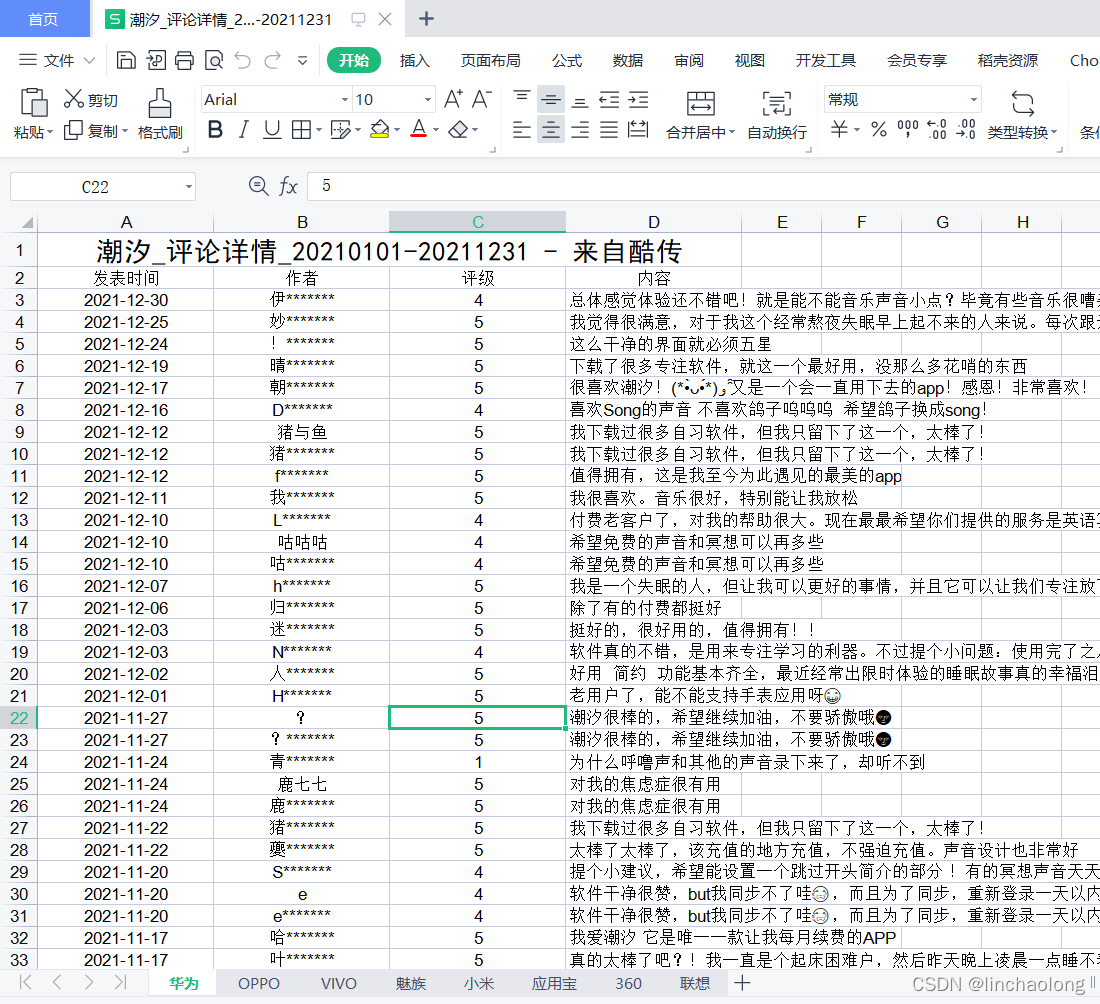Switch to the 数据 ribbon tab
Screen dimensions: 1100x1004
pyautogui.click(x=628, y=60)
